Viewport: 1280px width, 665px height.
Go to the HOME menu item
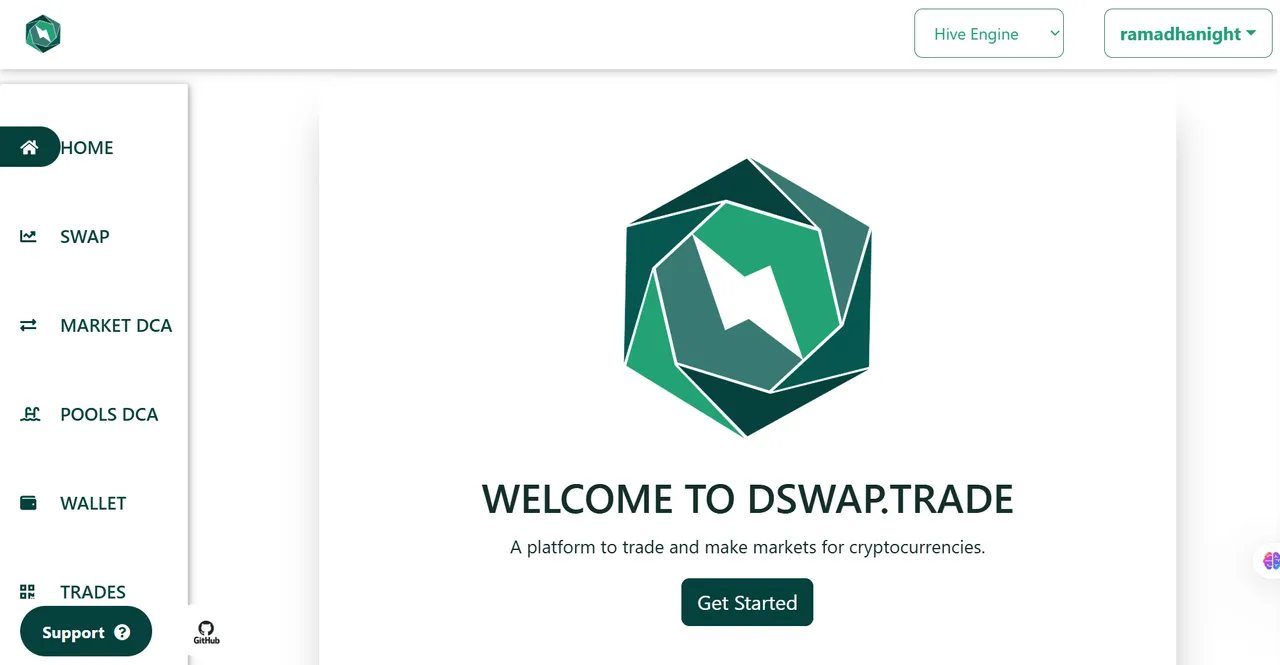tap(87, 147)
